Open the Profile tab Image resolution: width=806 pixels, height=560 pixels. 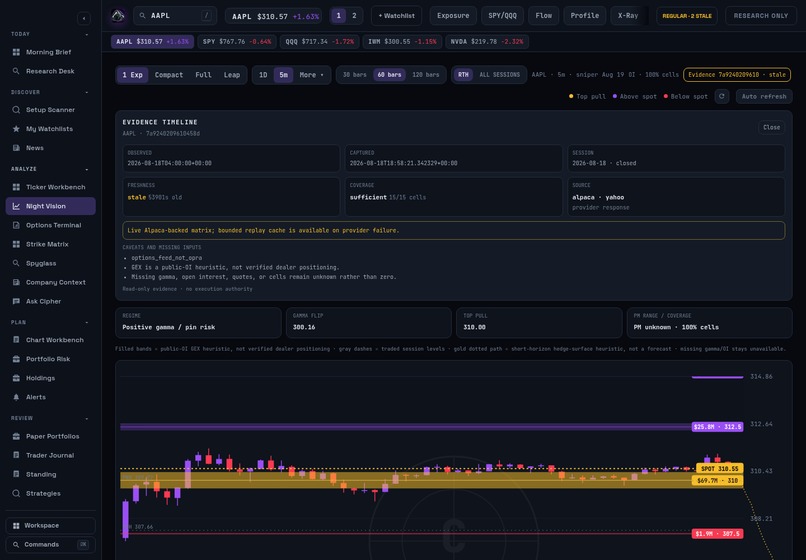[x=584, y=16]
